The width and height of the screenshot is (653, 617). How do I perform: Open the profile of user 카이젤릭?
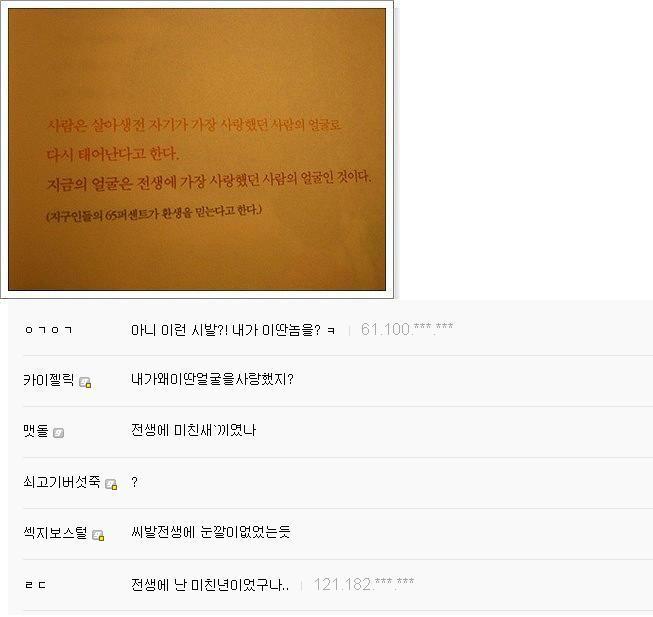[49, 379]
